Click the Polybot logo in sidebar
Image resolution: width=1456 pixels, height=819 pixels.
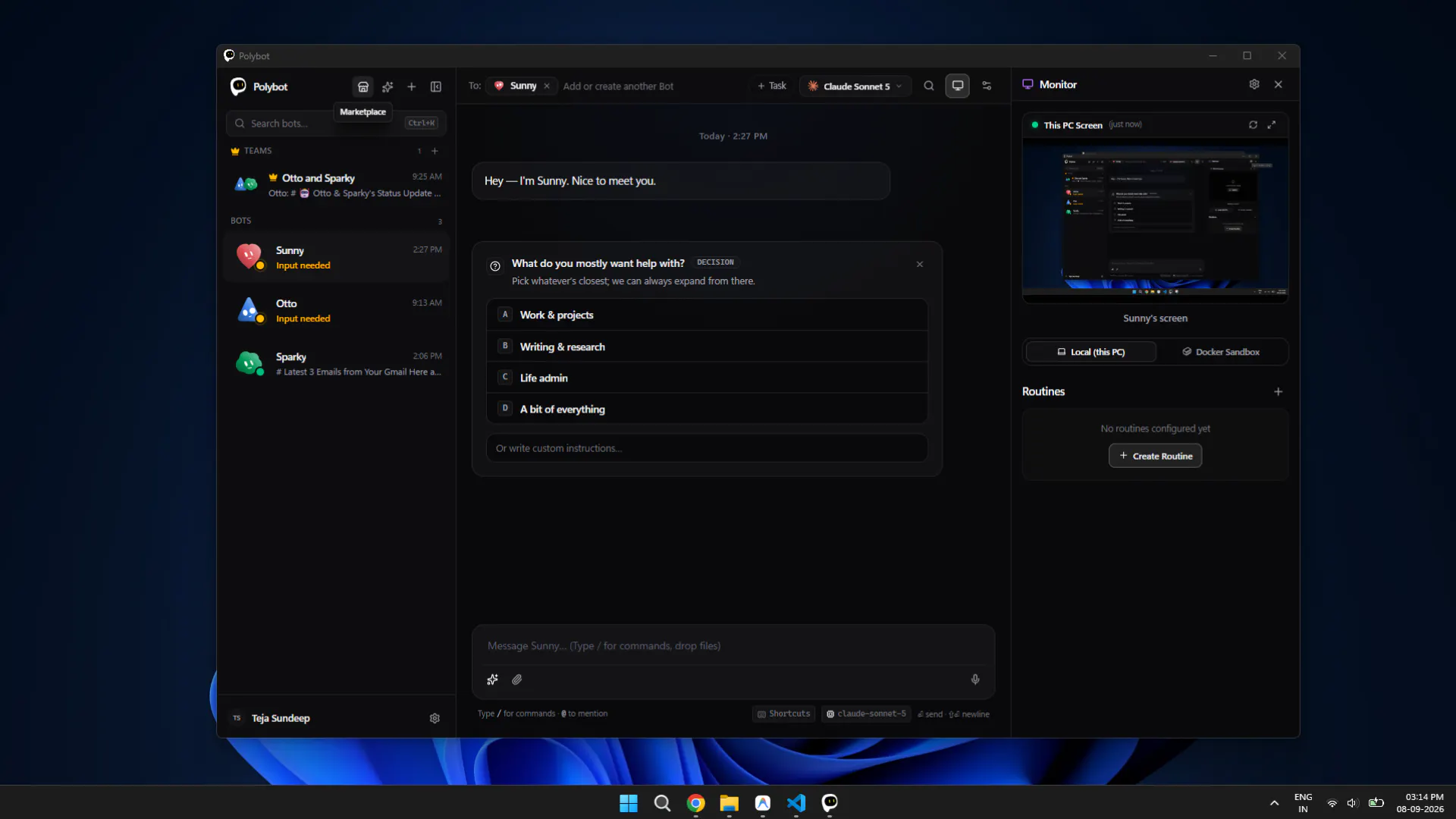(238, 86)
